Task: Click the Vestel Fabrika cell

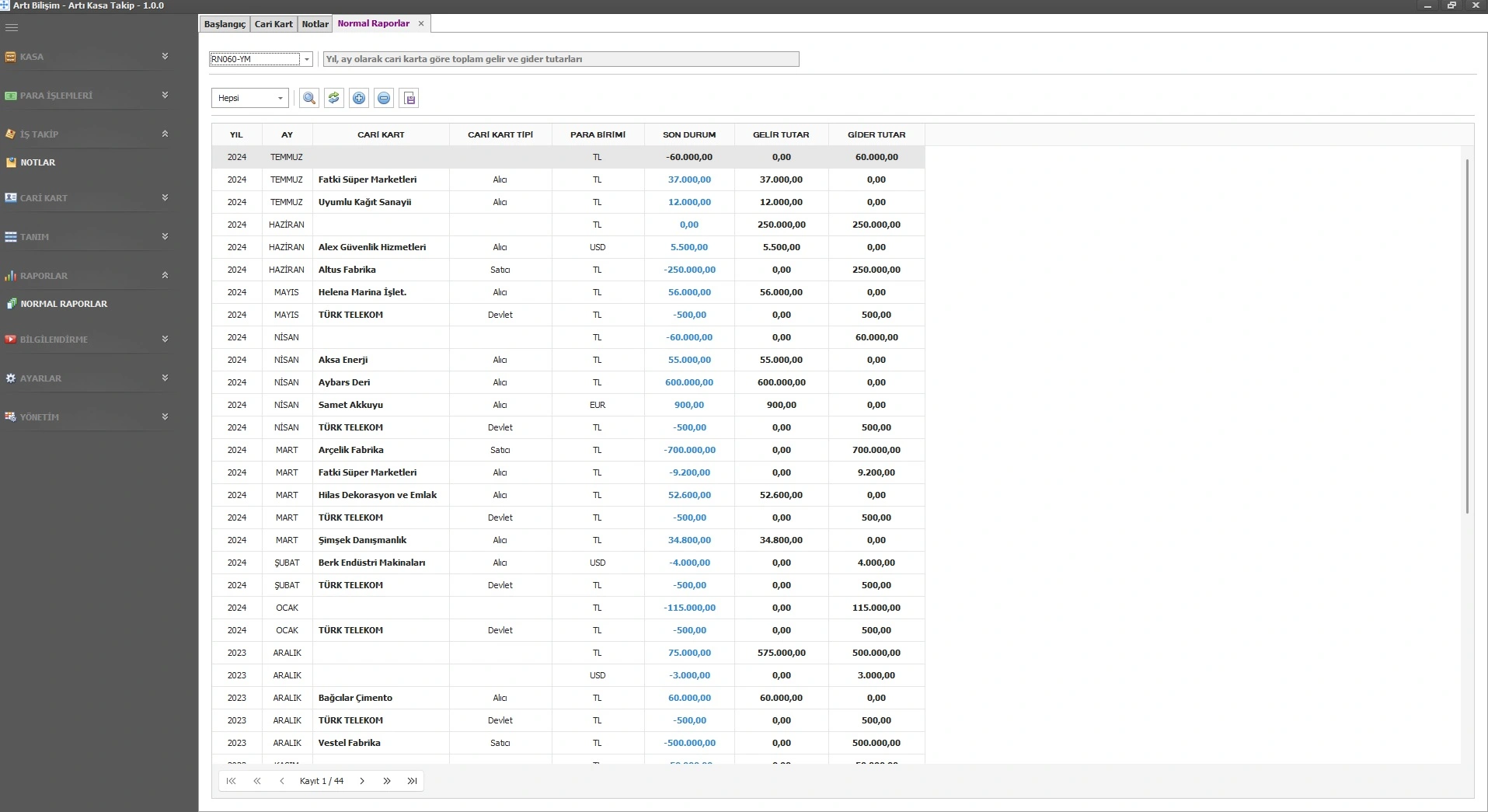Action: click(x=381, y=743)
